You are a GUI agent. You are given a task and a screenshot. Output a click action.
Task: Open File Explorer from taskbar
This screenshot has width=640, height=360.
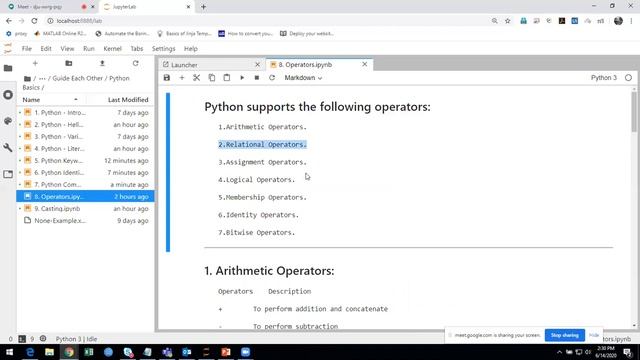(x=49, y=352)
